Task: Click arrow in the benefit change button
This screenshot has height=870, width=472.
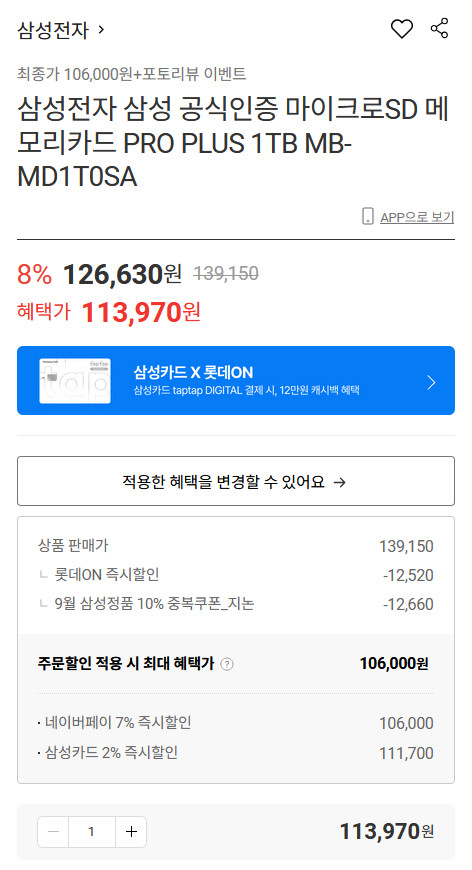Action: tap(339, 482)
